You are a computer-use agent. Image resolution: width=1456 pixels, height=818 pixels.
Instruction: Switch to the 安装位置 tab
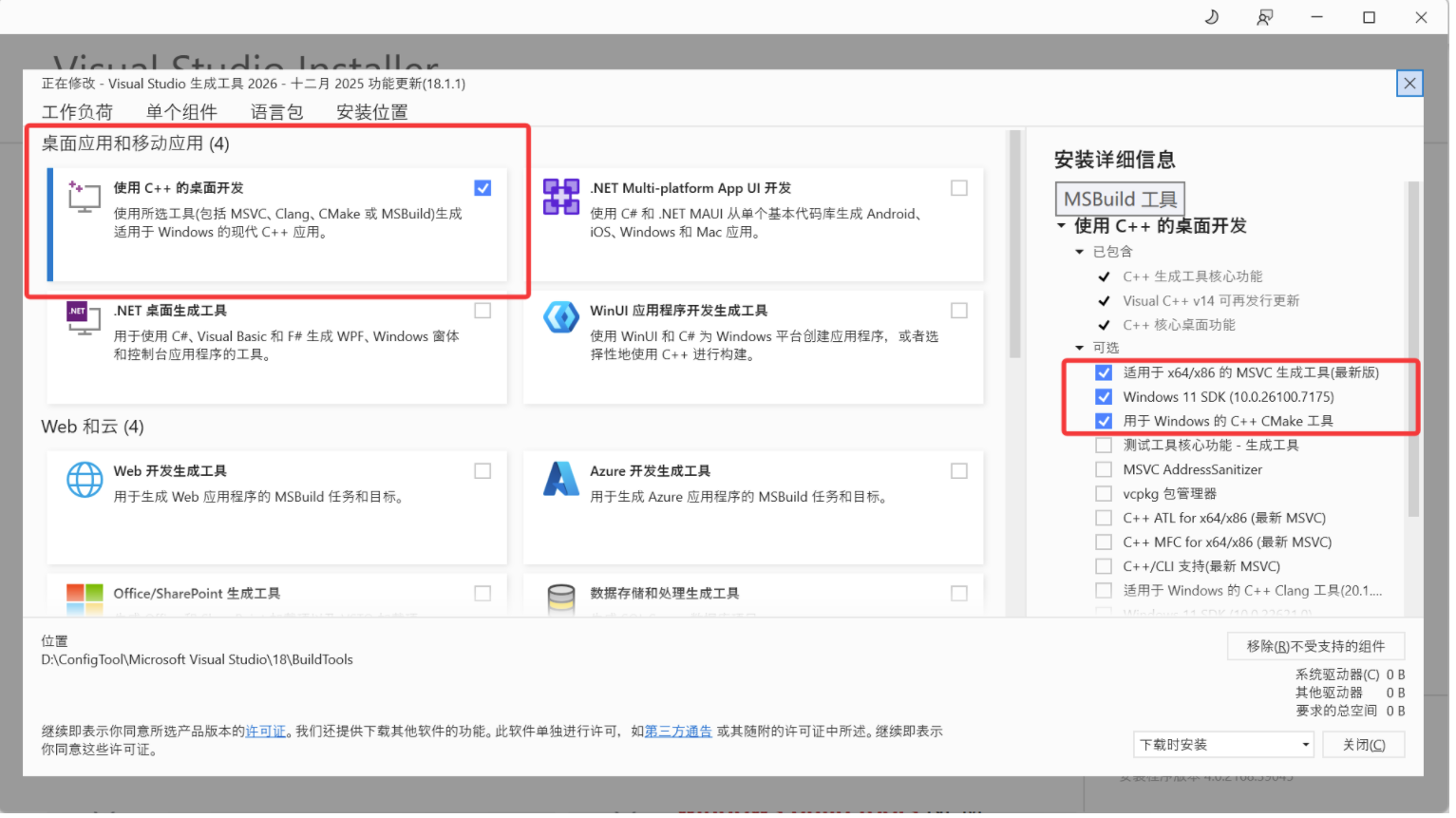(373, 112)
